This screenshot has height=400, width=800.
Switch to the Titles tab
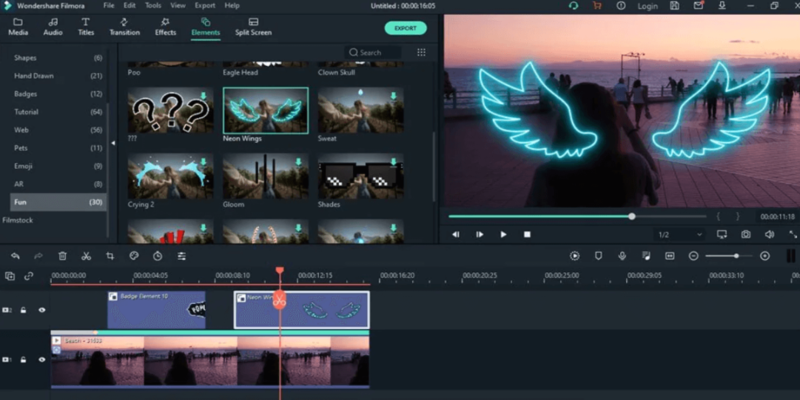coord(86,27)
